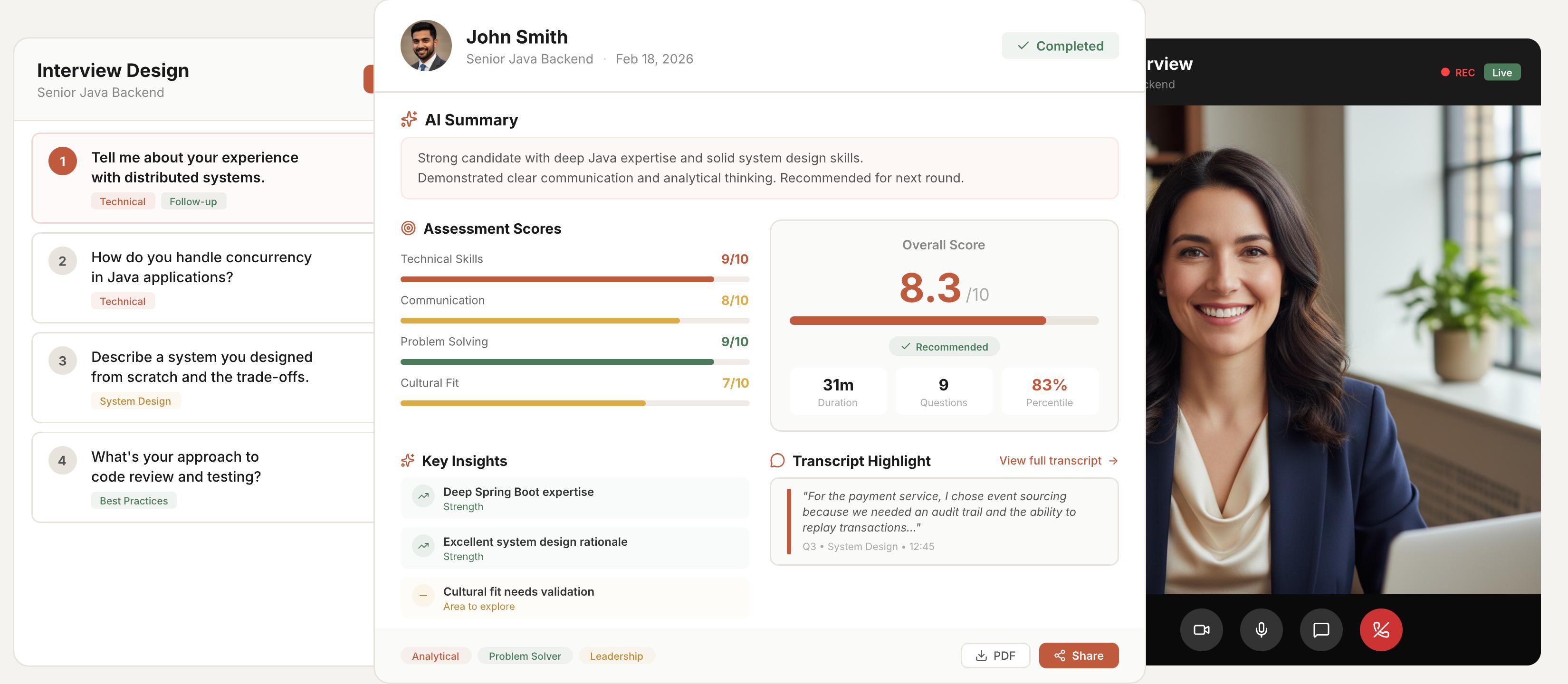1568x684 pixels.
Task: Select the Technical tag on question 2
Action: click(123, 301)
